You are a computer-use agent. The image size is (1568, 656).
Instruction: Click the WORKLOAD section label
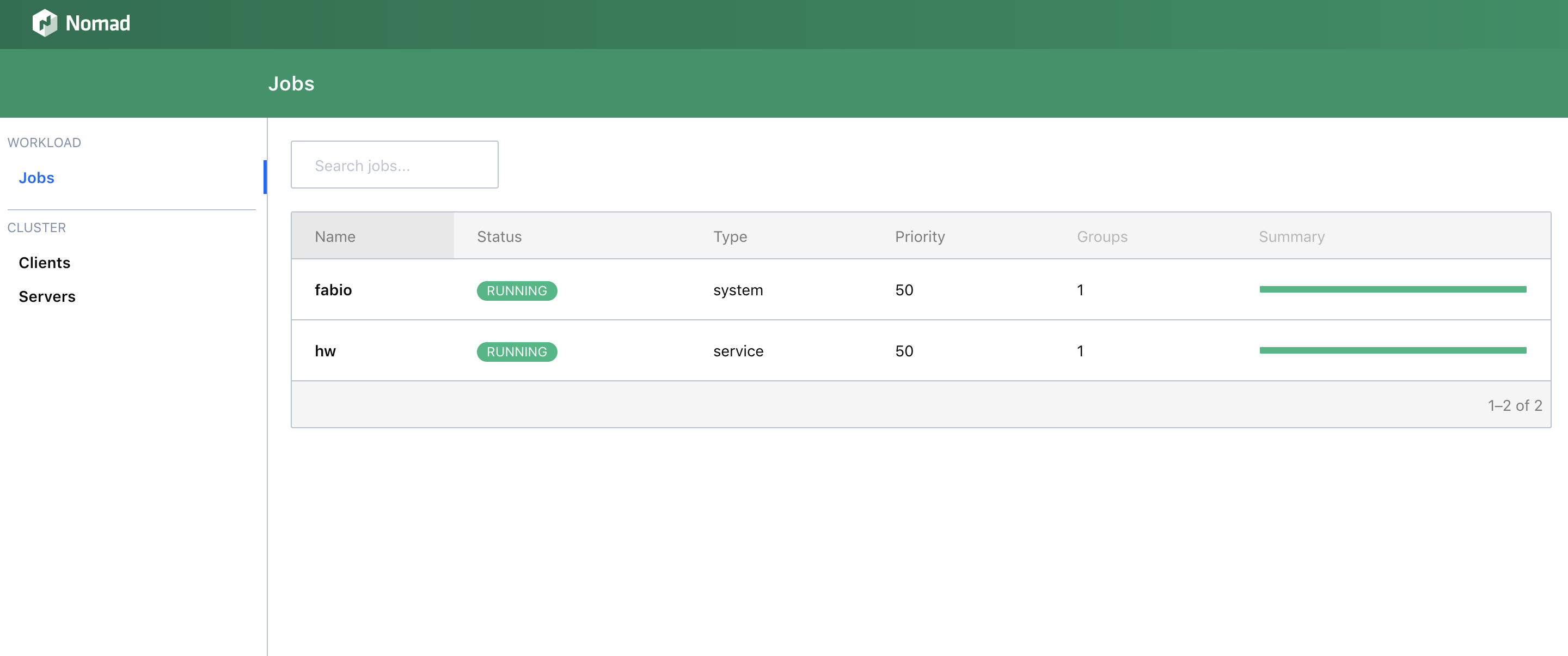click(44, 143)
